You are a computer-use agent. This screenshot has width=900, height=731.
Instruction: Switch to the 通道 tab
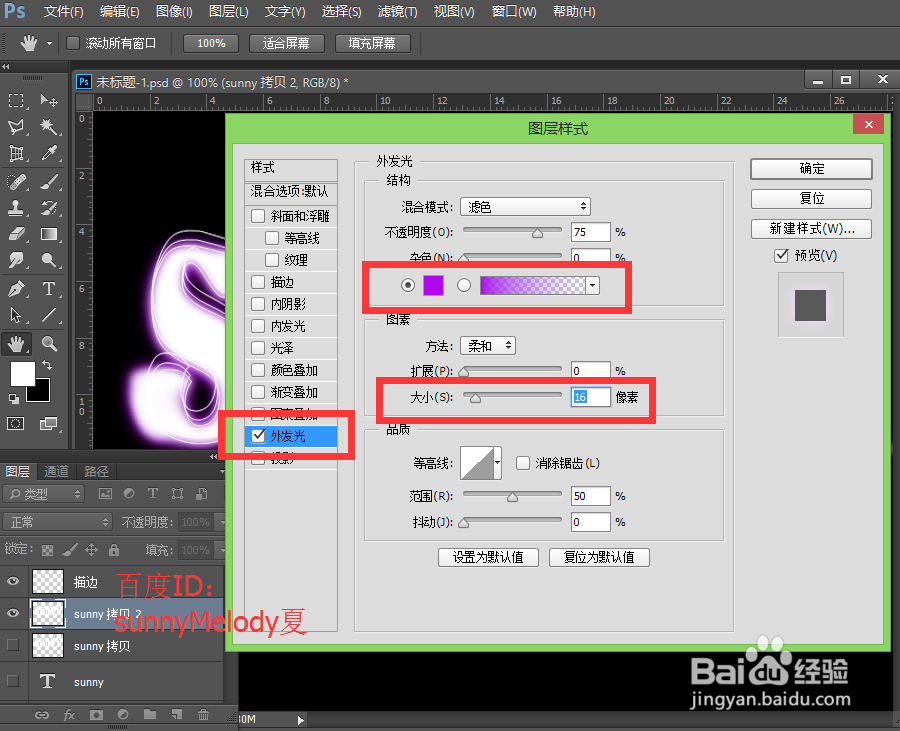click(56, 471)
